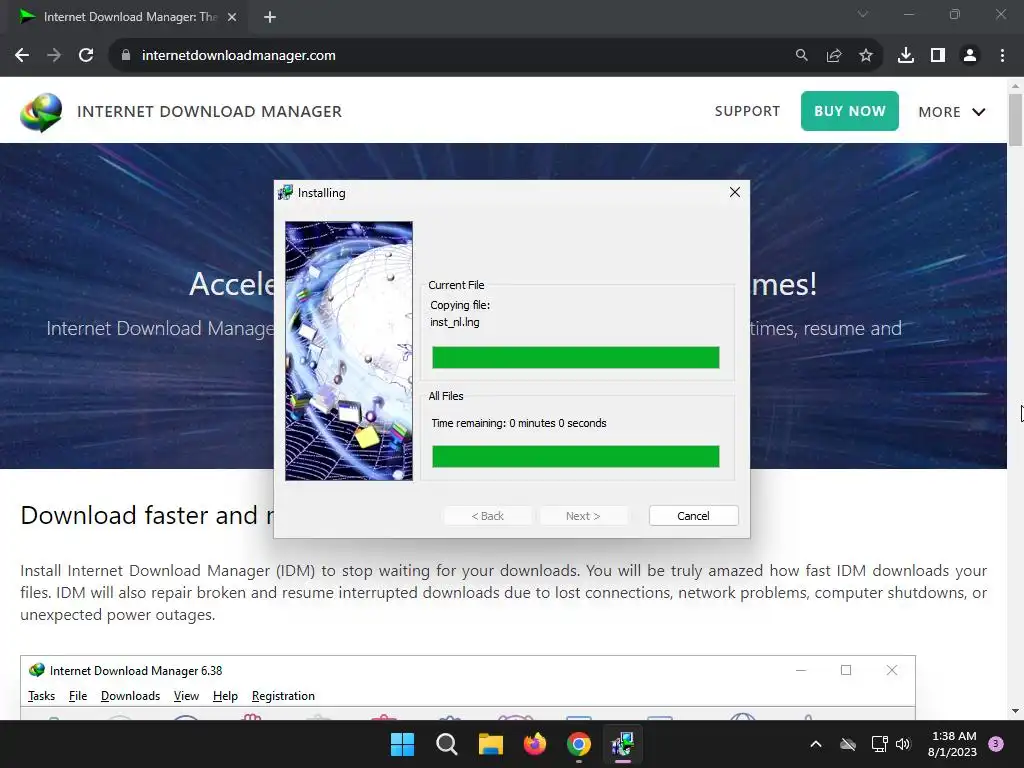Click the share page icon in address bar
The width and height of the screenshot is (1024, 768).
pos(834,56)
